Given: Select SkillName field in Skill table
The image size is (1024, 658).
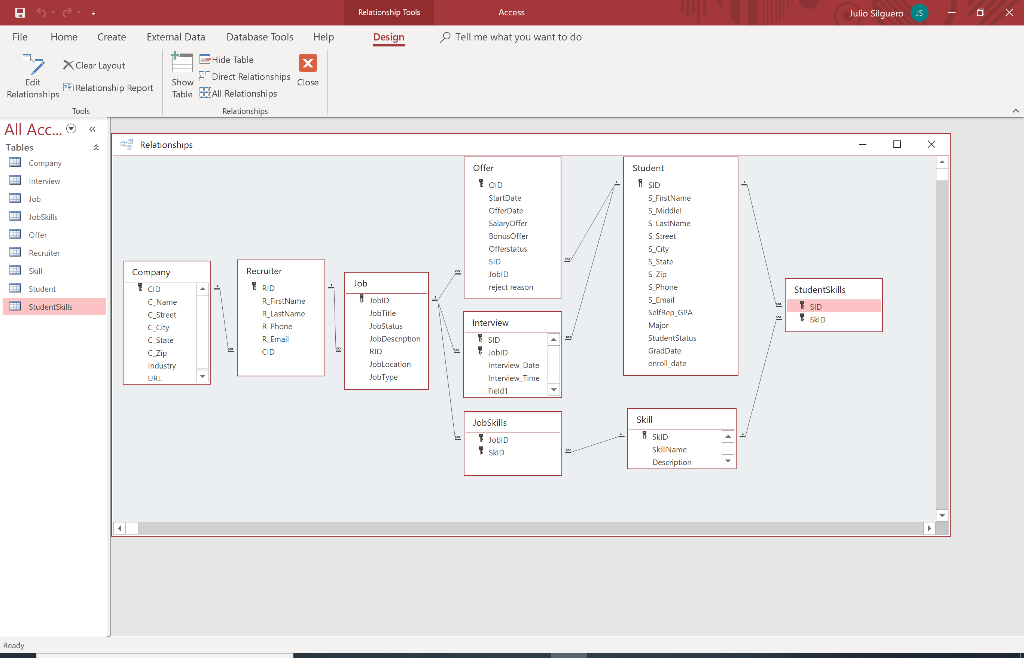Looking at the screenshot, I should click(x=669, y=450).
